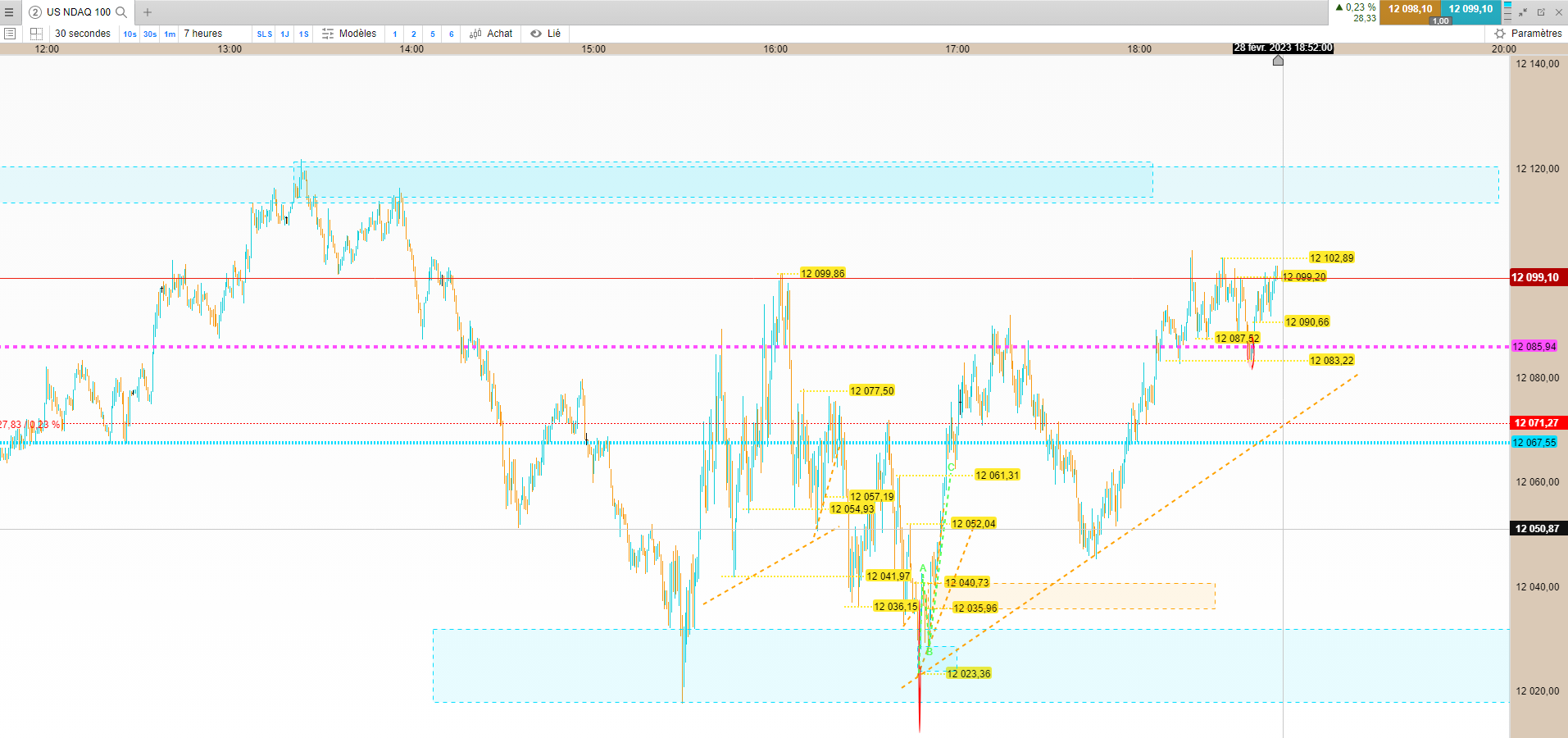Choose model preset 1
The image size is (1568, 738).
[395, 34]
